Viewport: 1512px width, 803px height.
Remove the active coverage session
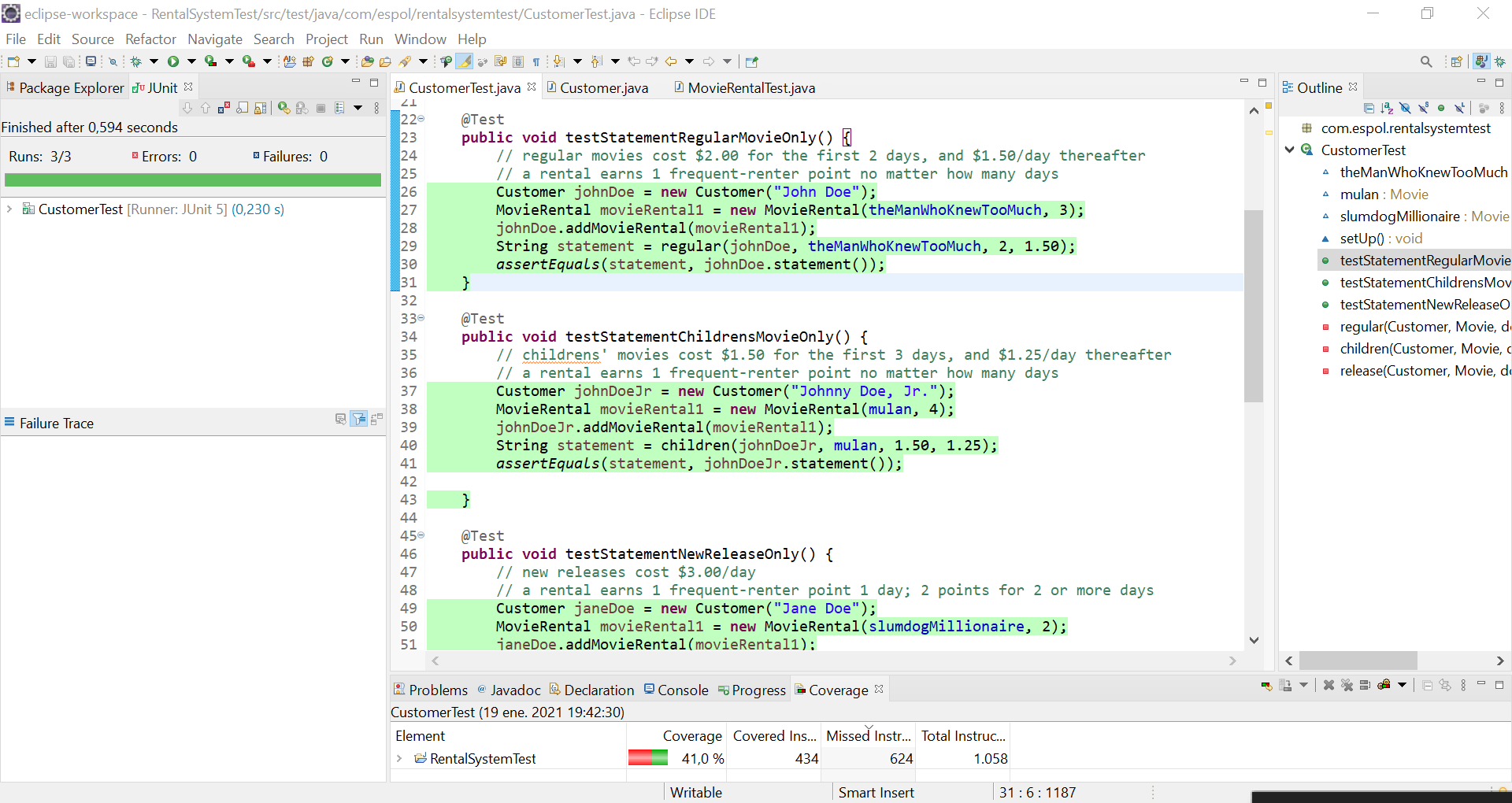point(1329,685)
